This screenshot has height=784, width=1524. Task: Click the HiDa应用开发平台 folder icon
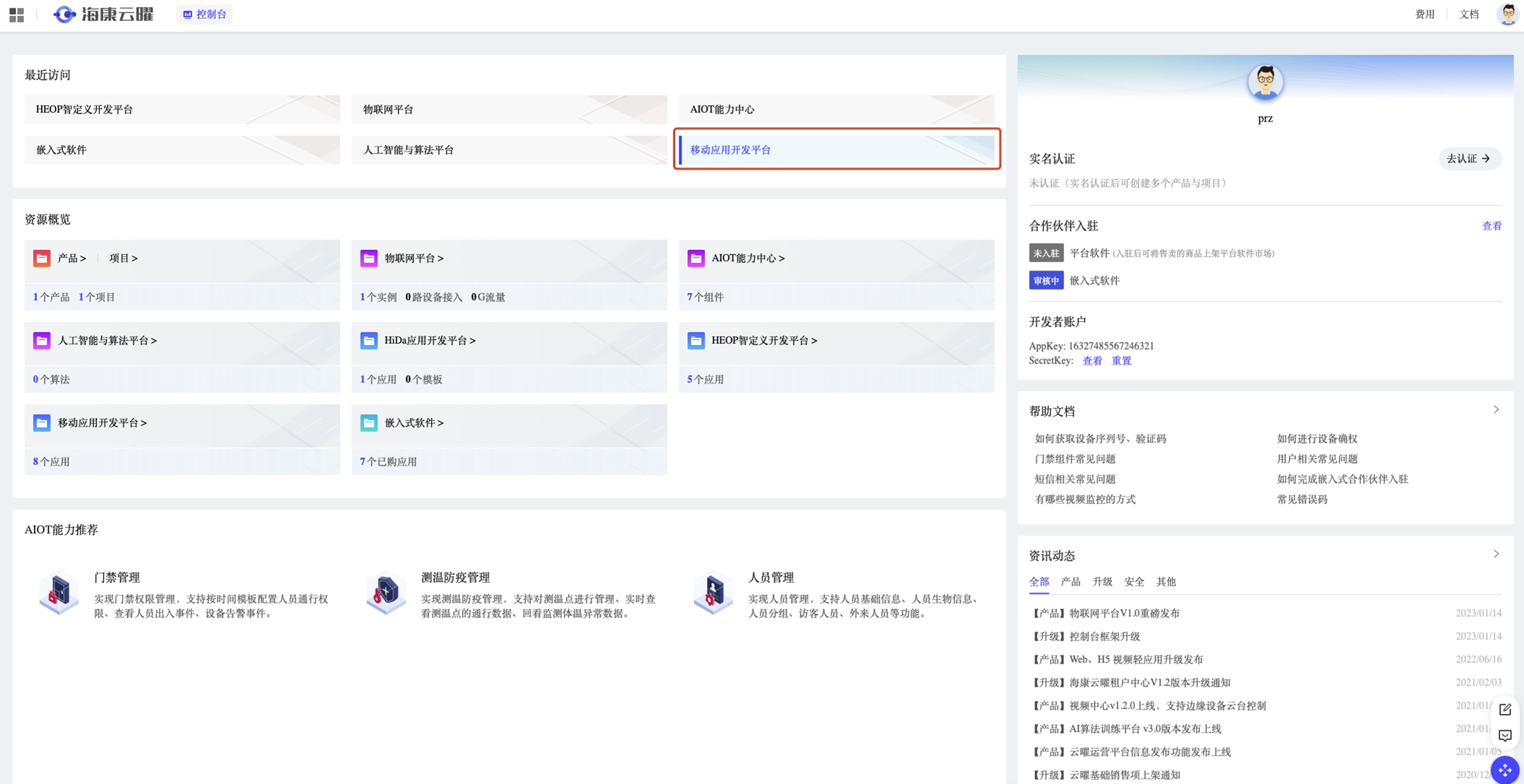point(369,341)
